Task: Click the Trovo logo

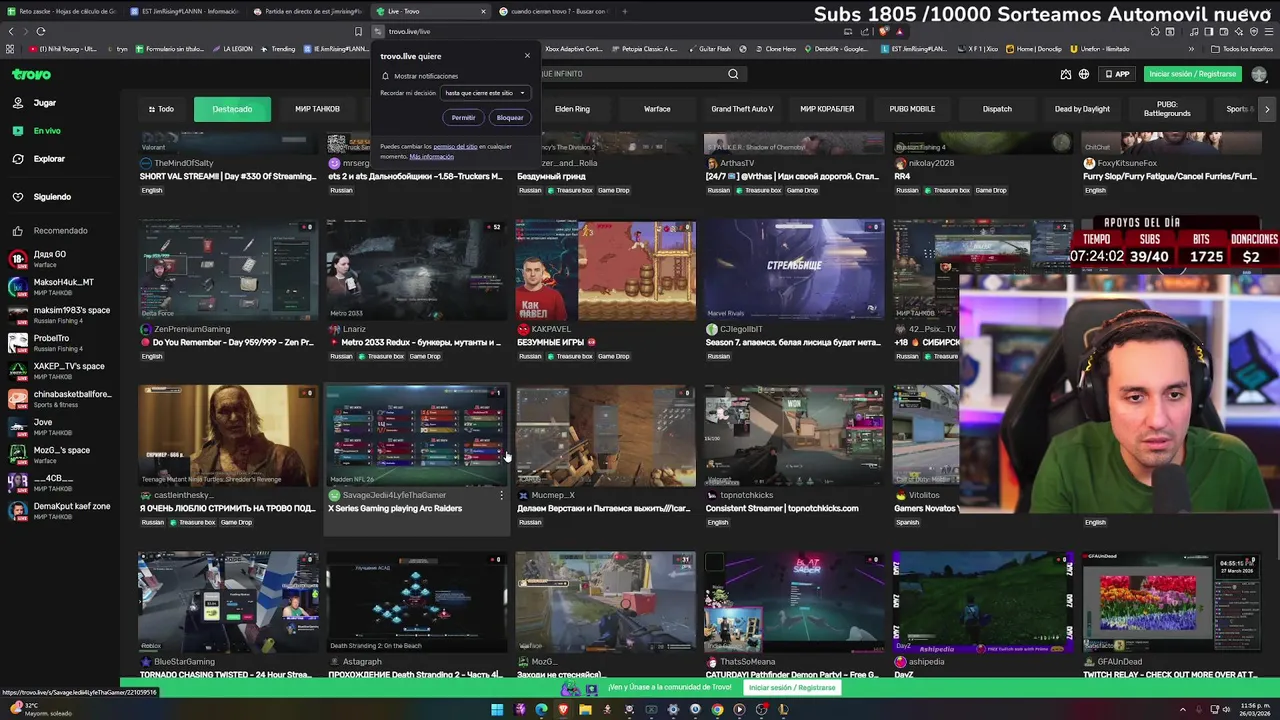Action: click(x=31, y=74)
